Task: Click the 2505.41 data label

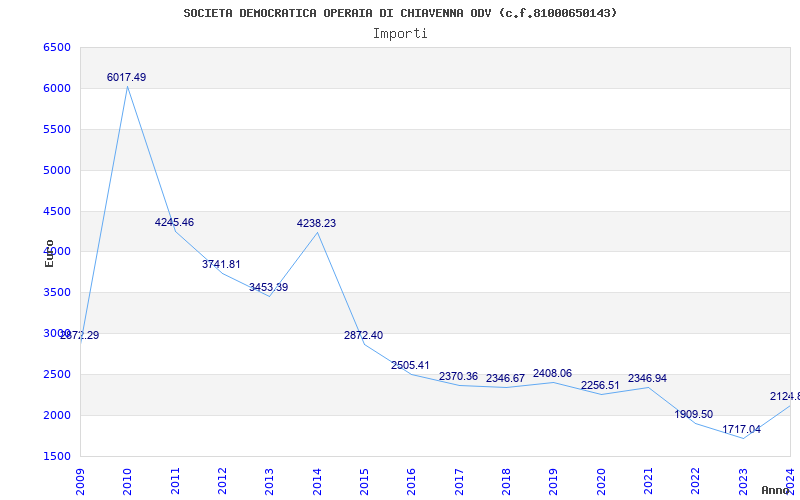Action: 410,365
